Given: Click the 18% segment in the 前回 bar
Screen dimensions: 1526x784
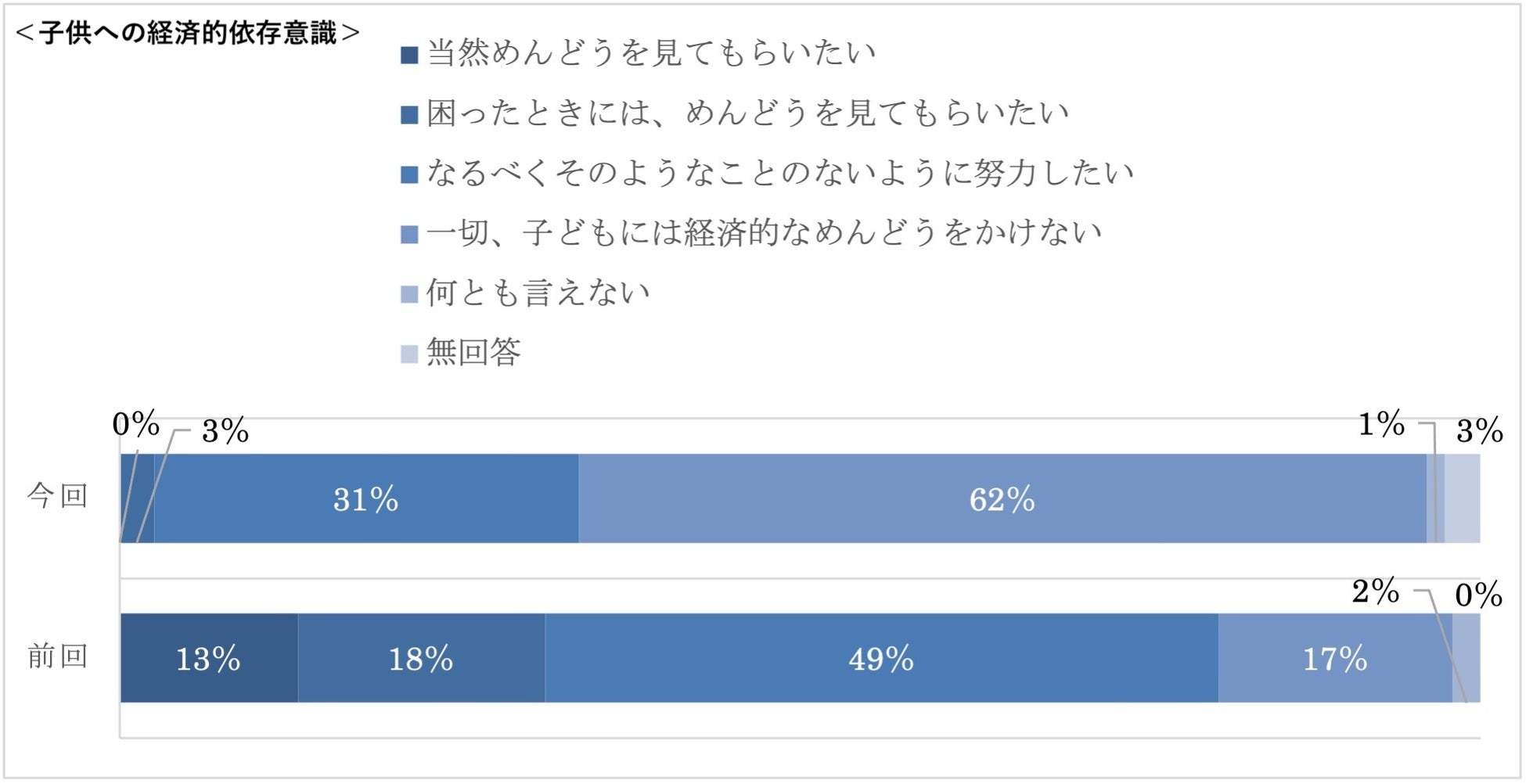Looking at the screenshot, I should point(421,659).
